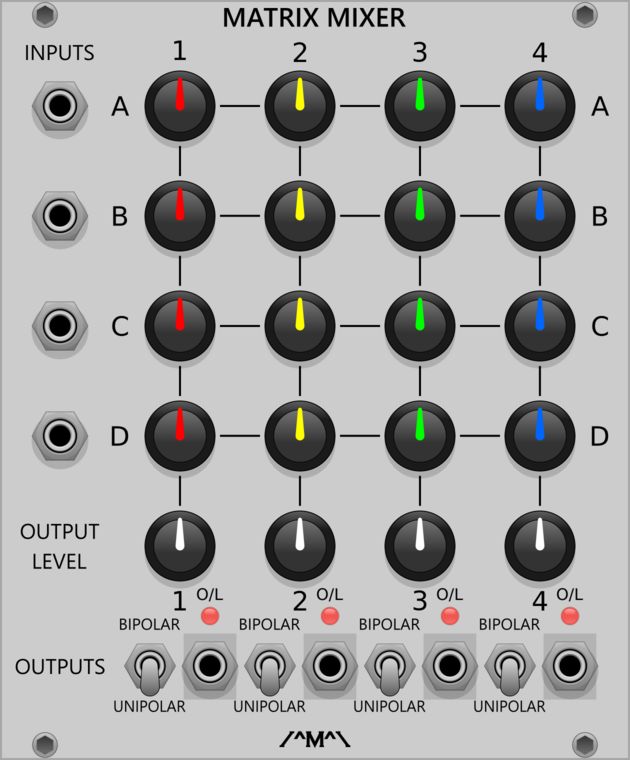Screen dimensions: 630x760
Task: Click the red D1 knob
Action: pos(180,436)
